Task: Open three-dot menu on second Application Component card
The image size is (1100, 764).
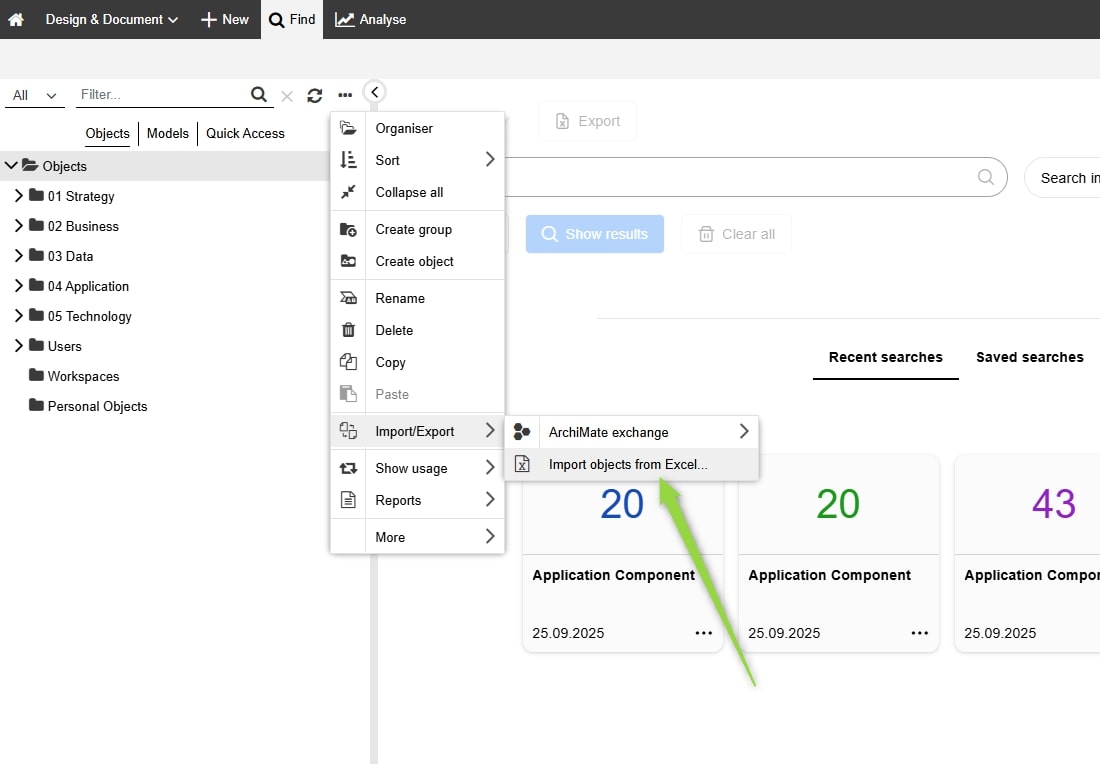Action: [x=919, y=633]
